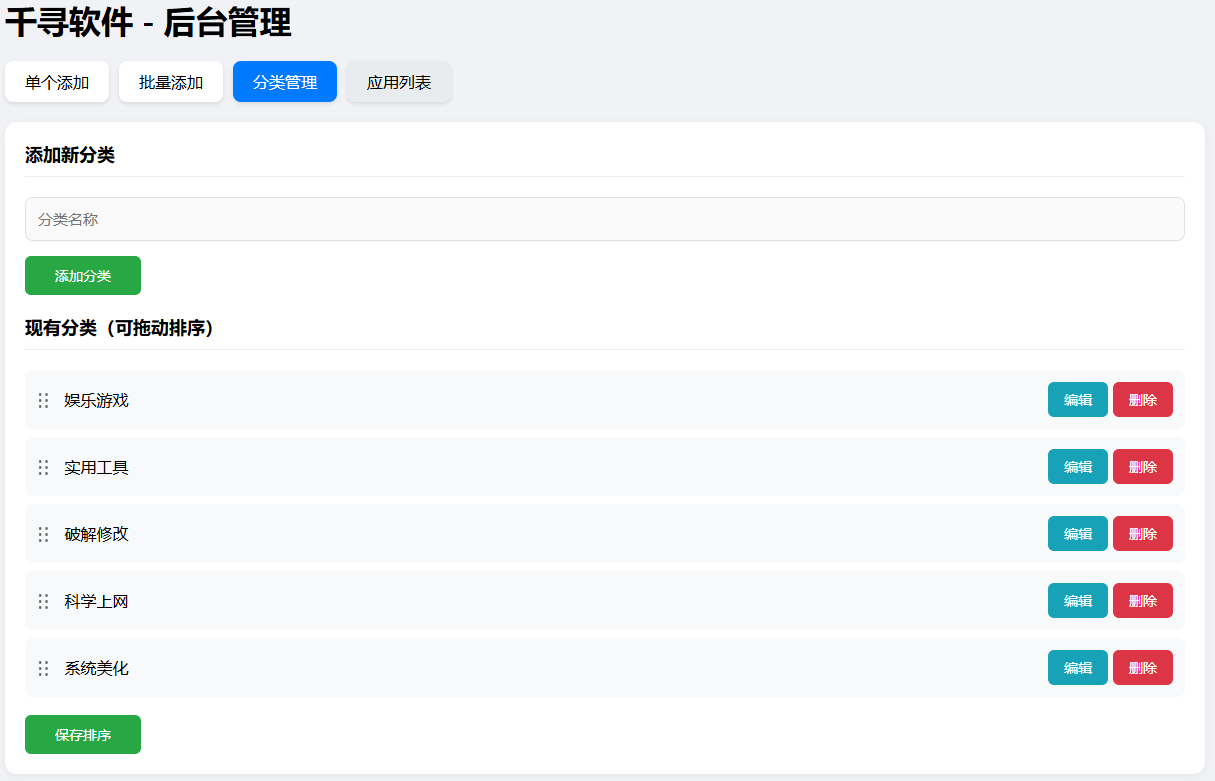This screenshot has height=781, width=1215.
Task: Grab the drag handle beside 破解修改
Action: pyautogui.click(x=42, y=533)
